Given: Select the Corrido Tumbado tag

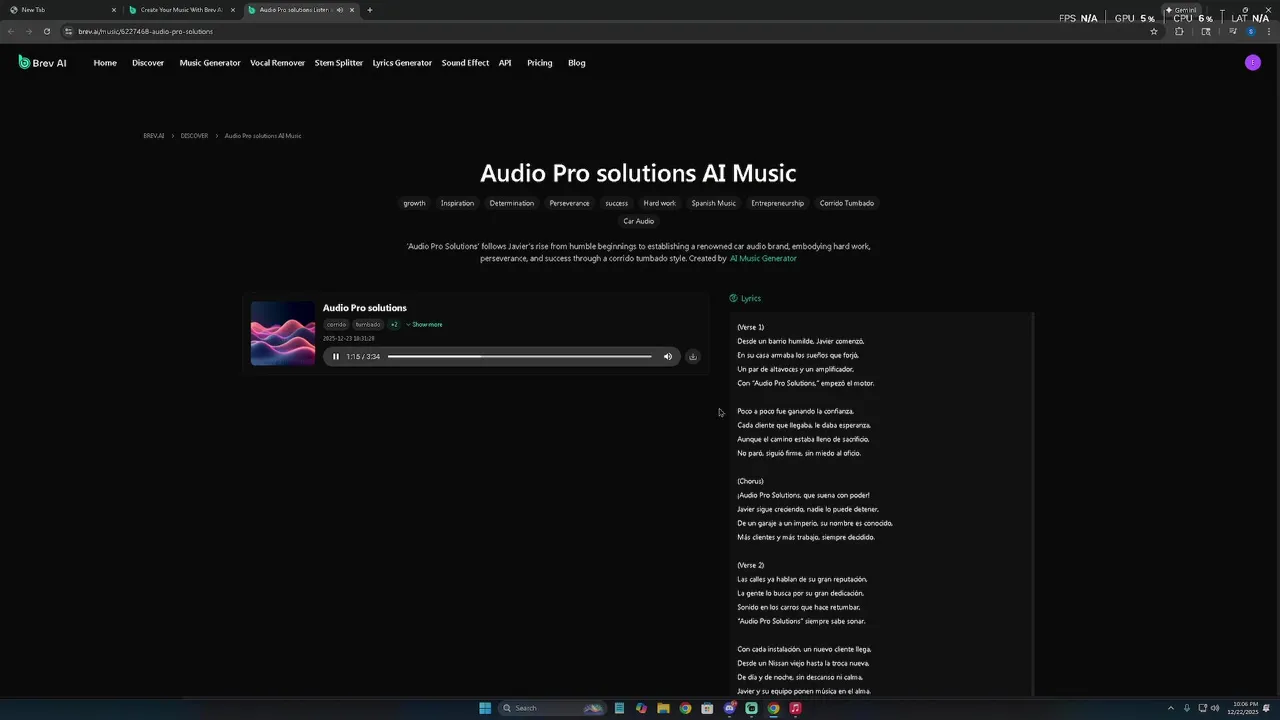Looking at the screenshot, I should click(847, 203).
